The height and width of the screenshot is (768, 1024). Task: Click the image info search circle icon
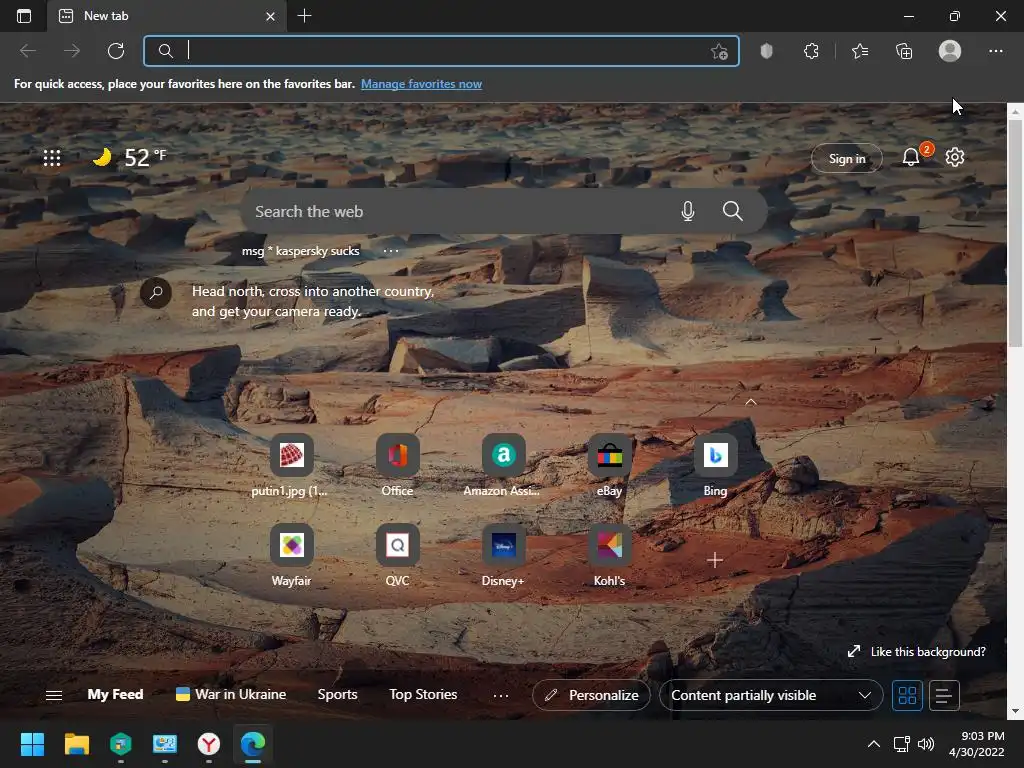click(156, 293)
